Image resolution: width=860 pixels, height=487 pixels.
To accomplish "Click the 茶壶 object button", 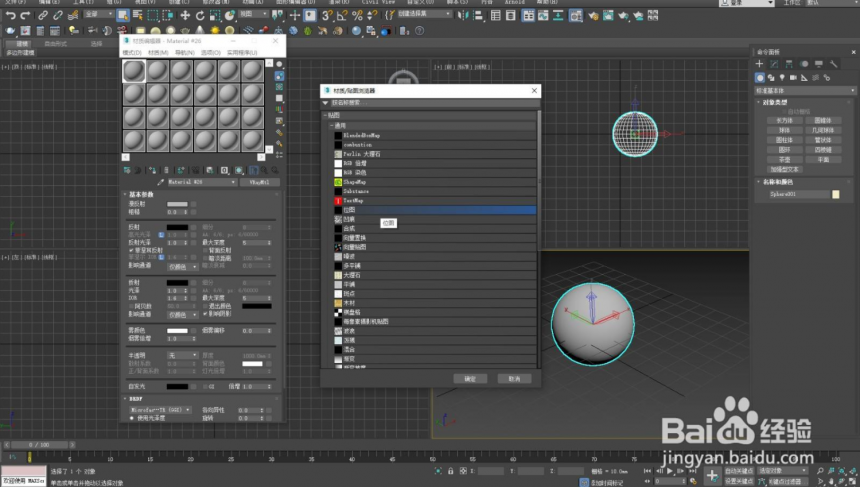I will pyautogui.click(x=784, y=160).
